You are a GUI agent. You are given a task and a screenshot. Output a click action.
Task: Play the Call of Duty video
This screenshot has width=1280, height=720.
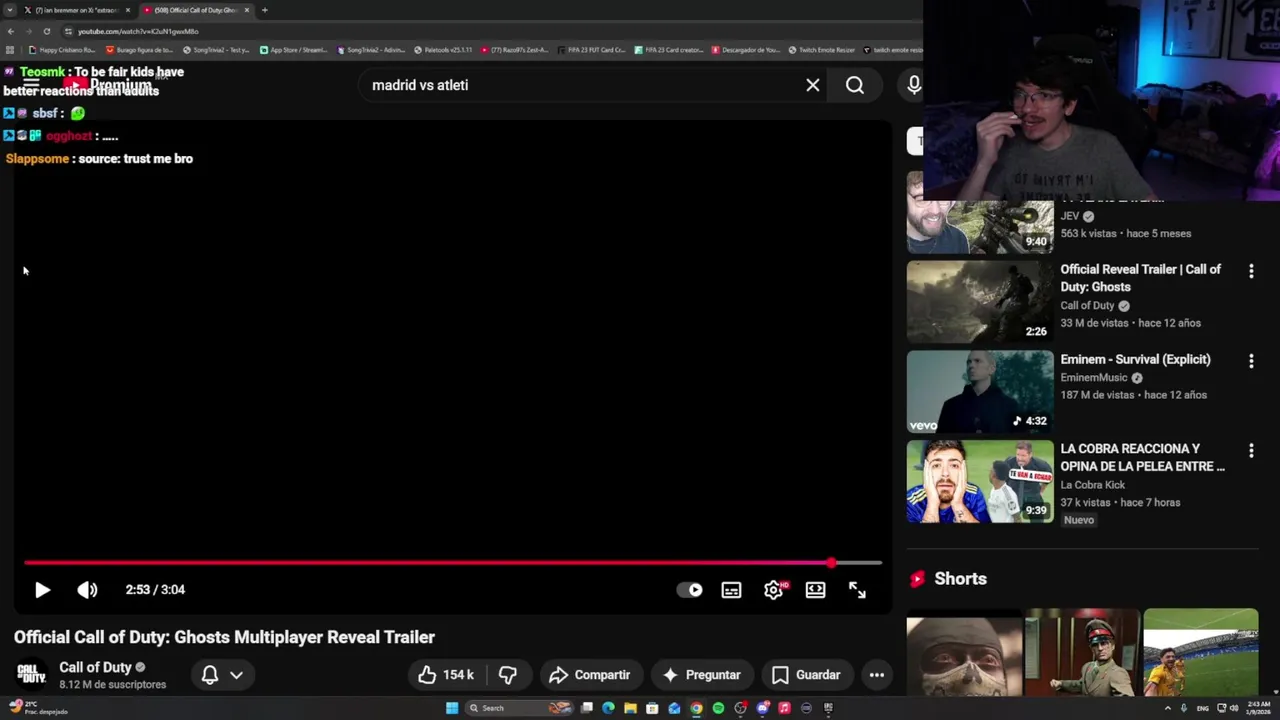(x=42, y=590)
